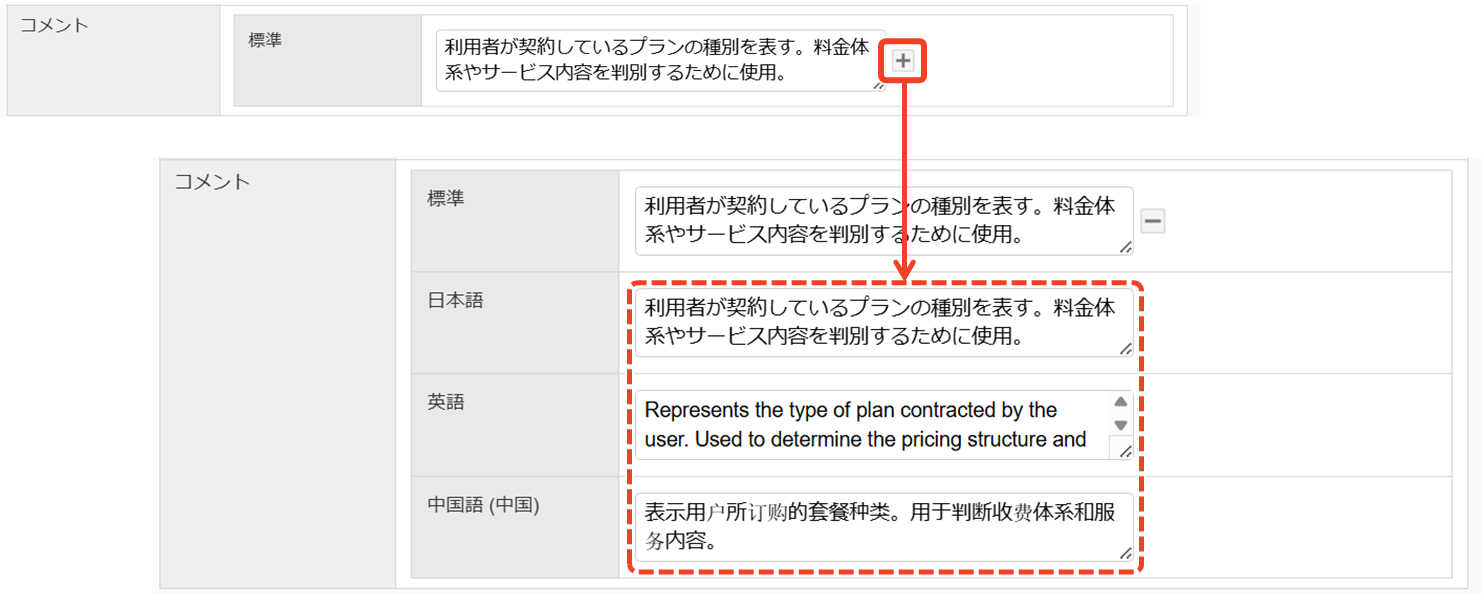Viewport: 1484px width, 595px height.
Task: Select the 中国語 (中国) row label
Action: point(483,505)
